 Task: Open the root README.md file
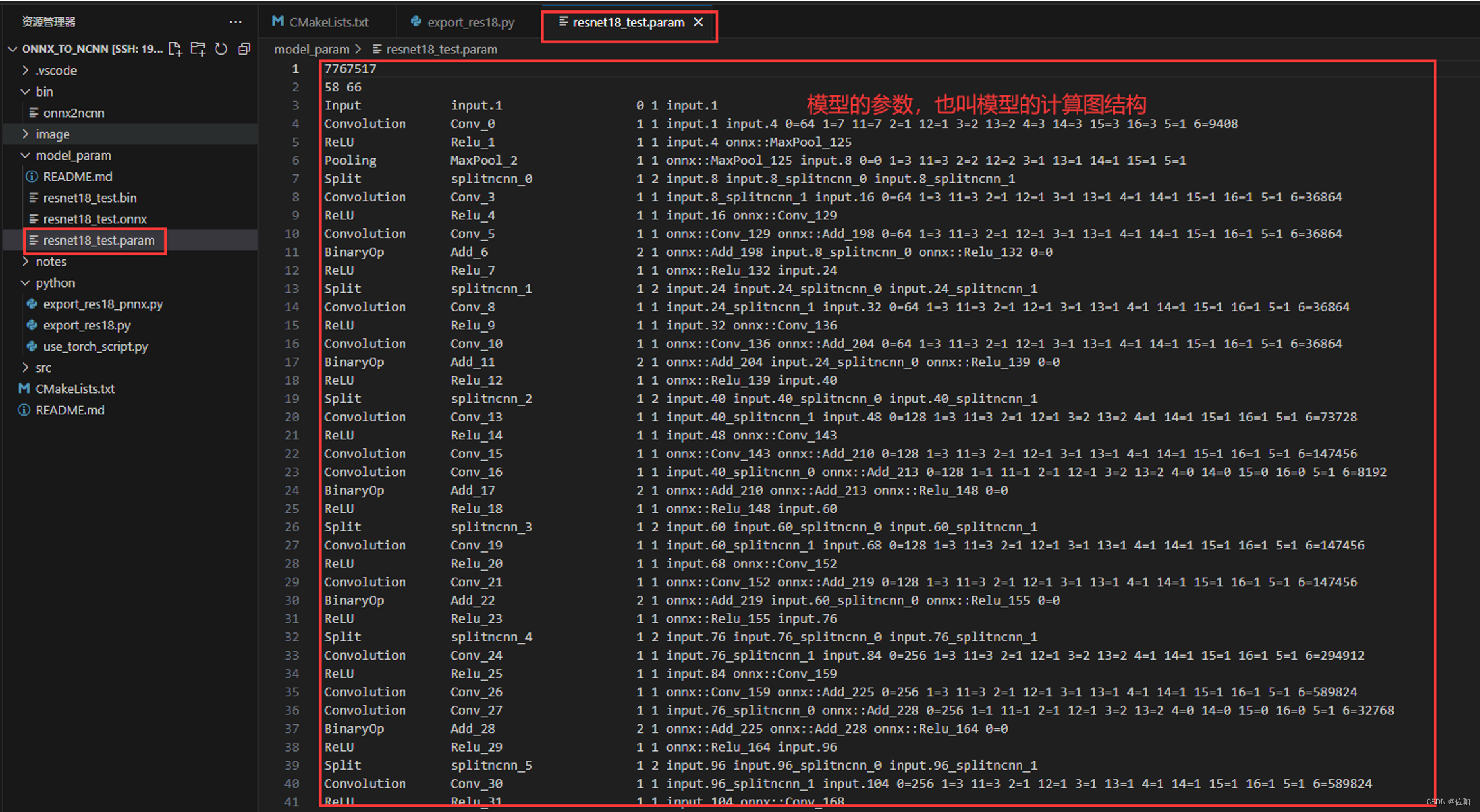(69, 410)
